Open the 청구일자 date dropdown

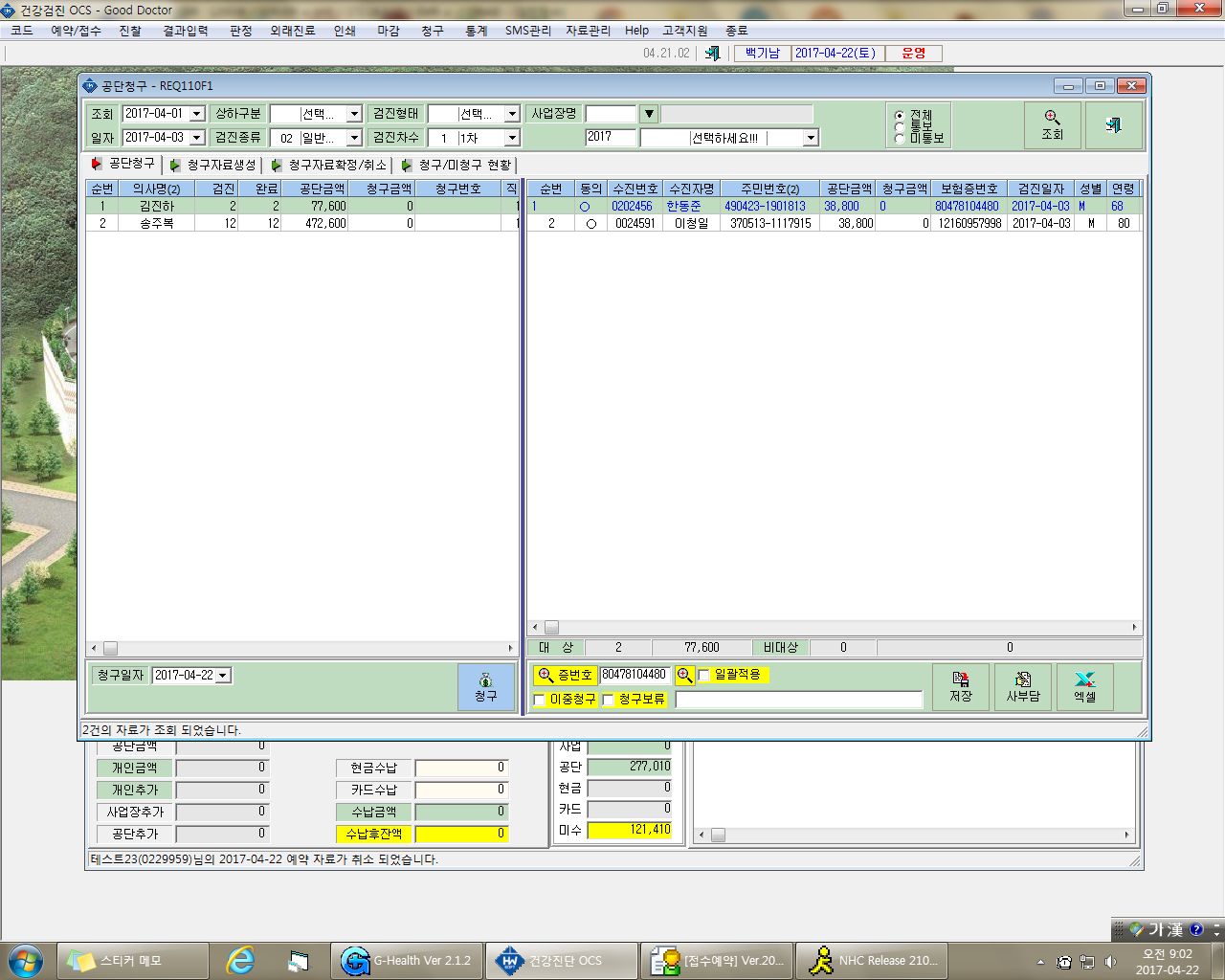click(223, 676)
